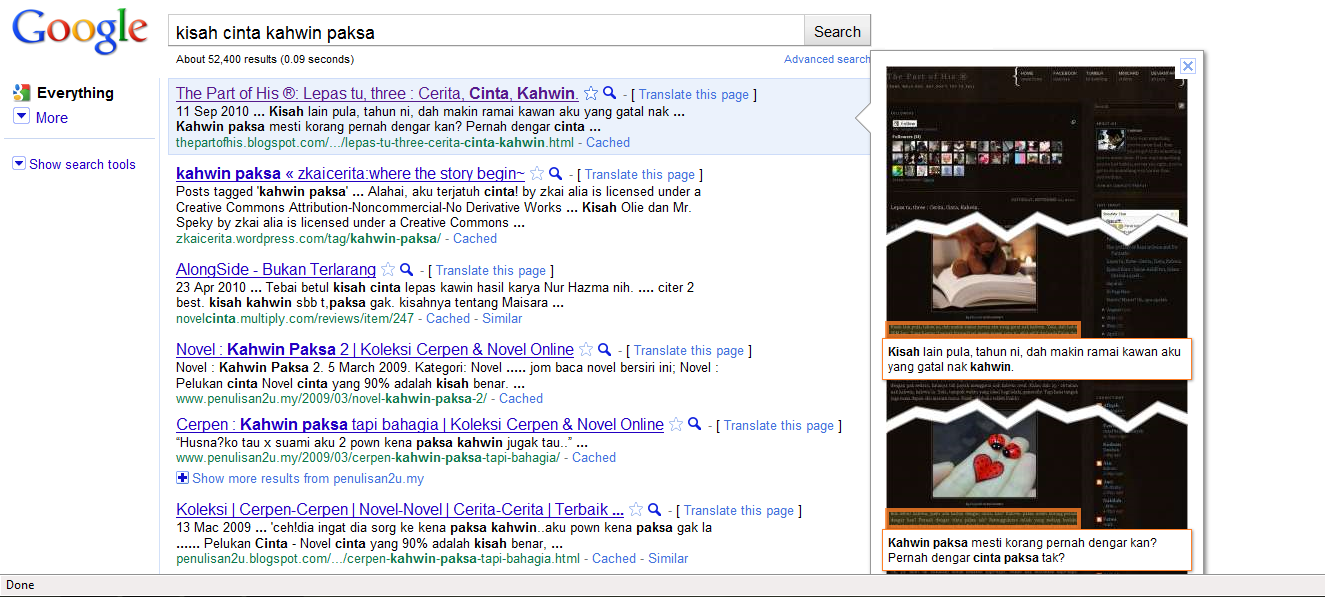Open 'AlongSide - Bukan Terlarang' result
This screenshot has height=597, width=1325.
click(276, 270)
